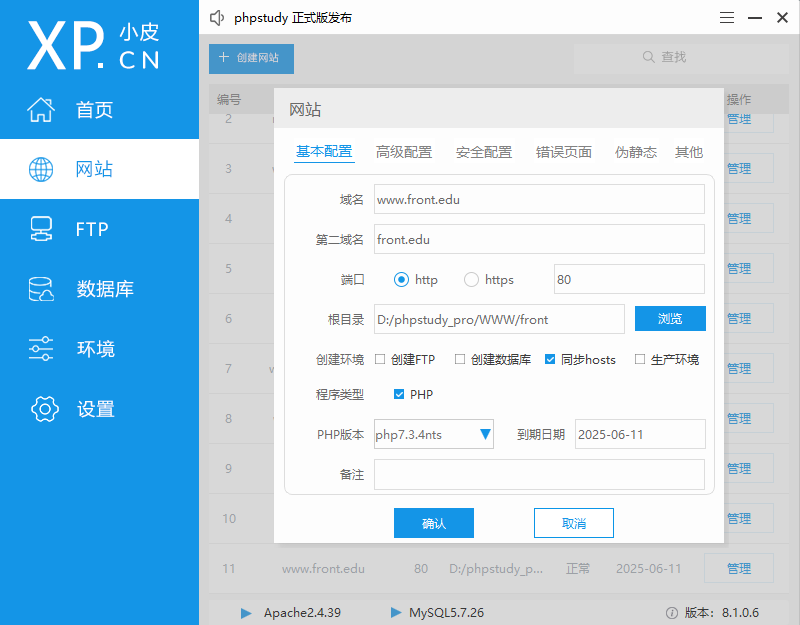Click the port number field showing 80
This screenshot has height=625, width=800.
pos(629,279)
